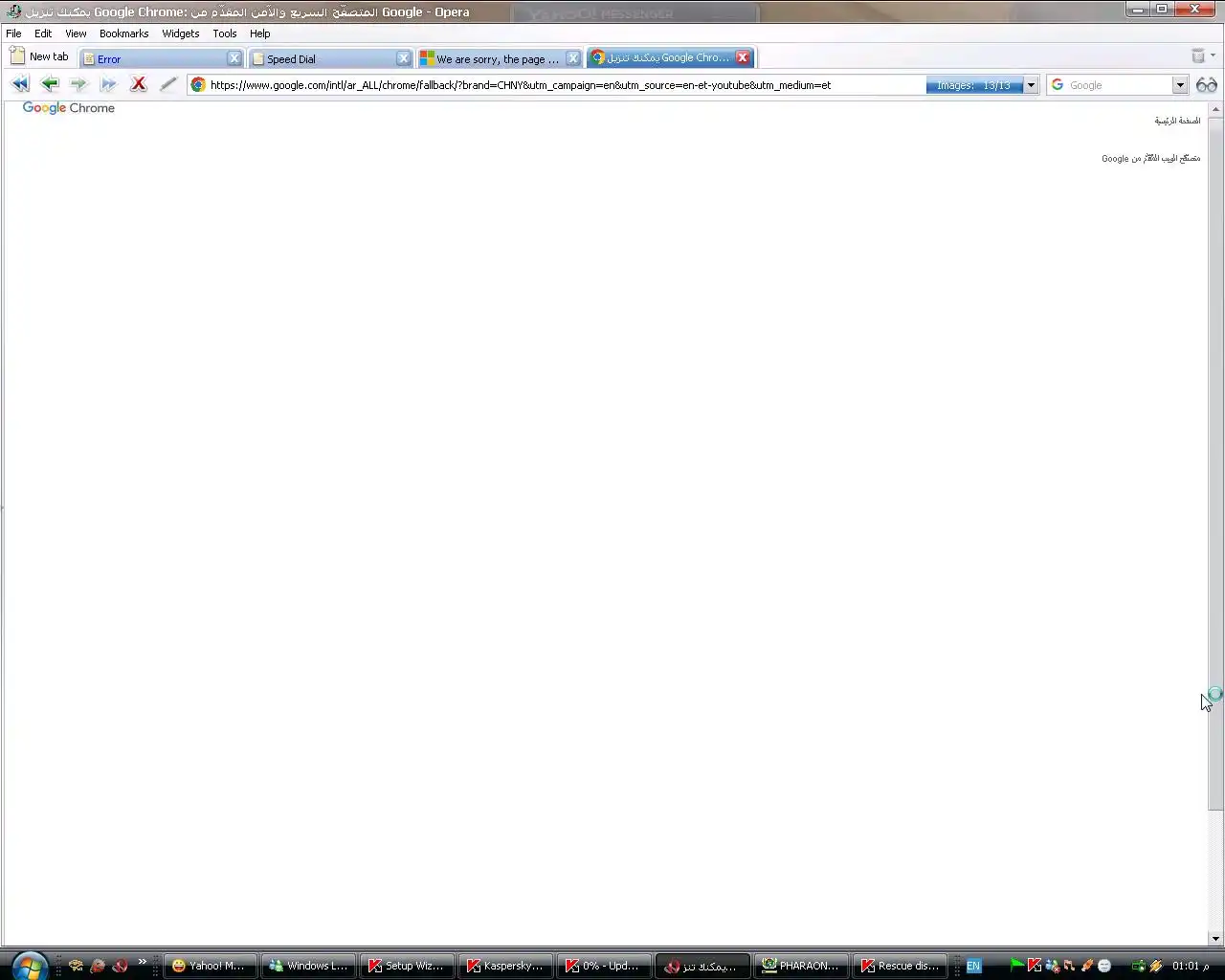Close the Google Chrome tab
1225x980 pixels.
coord(743,57)
